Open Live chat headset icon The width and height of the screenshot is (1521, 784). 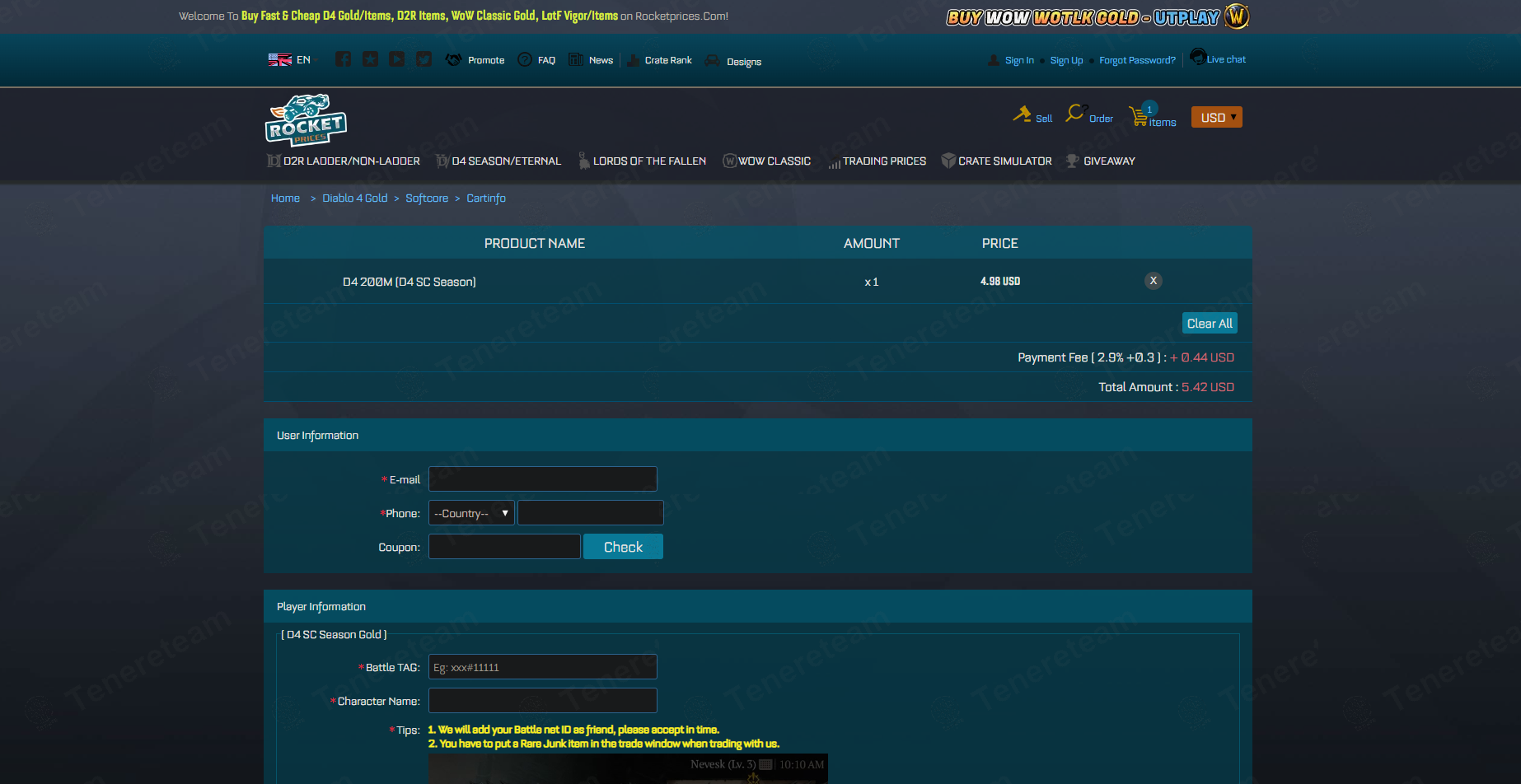[x=1198, y=58]
